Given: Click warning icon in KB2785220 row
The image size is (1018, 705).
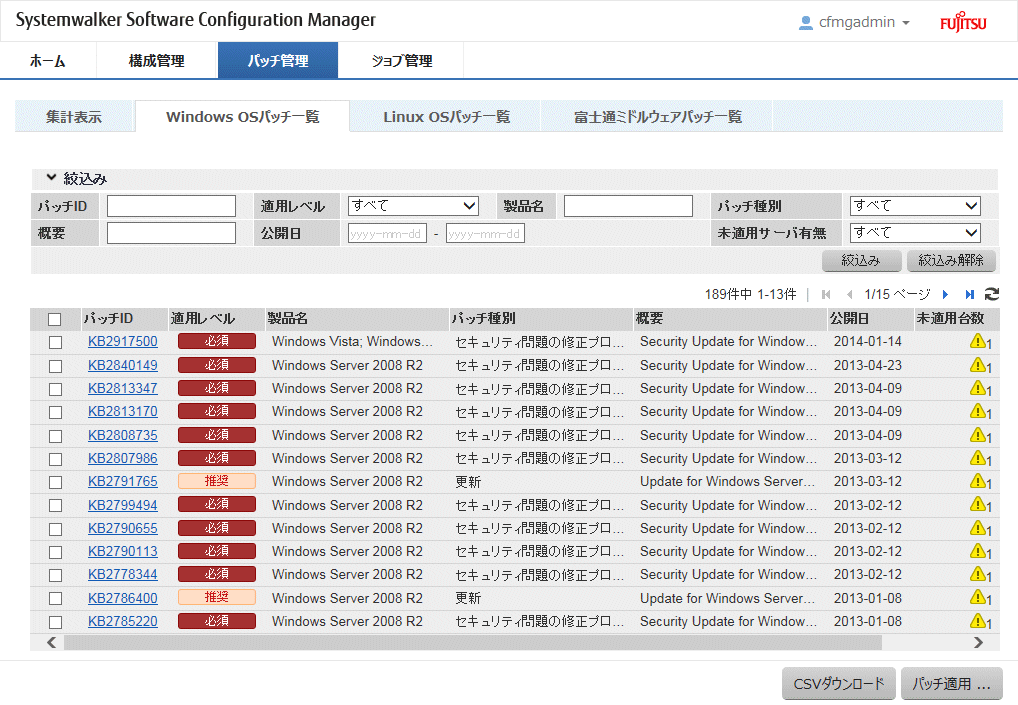Looking at the screenshot, I should [978, 621].
